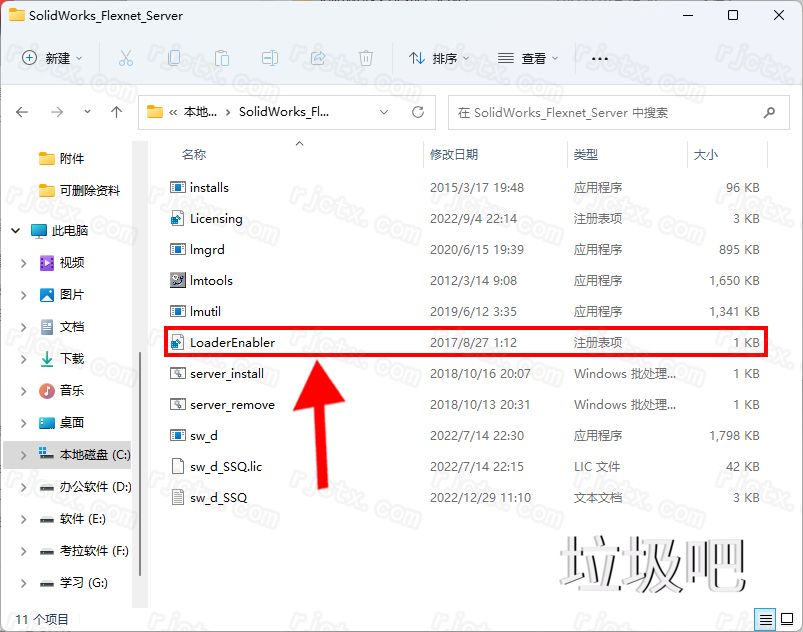
Task: Open the See more (...) menu
Action: tap(598, 60)
